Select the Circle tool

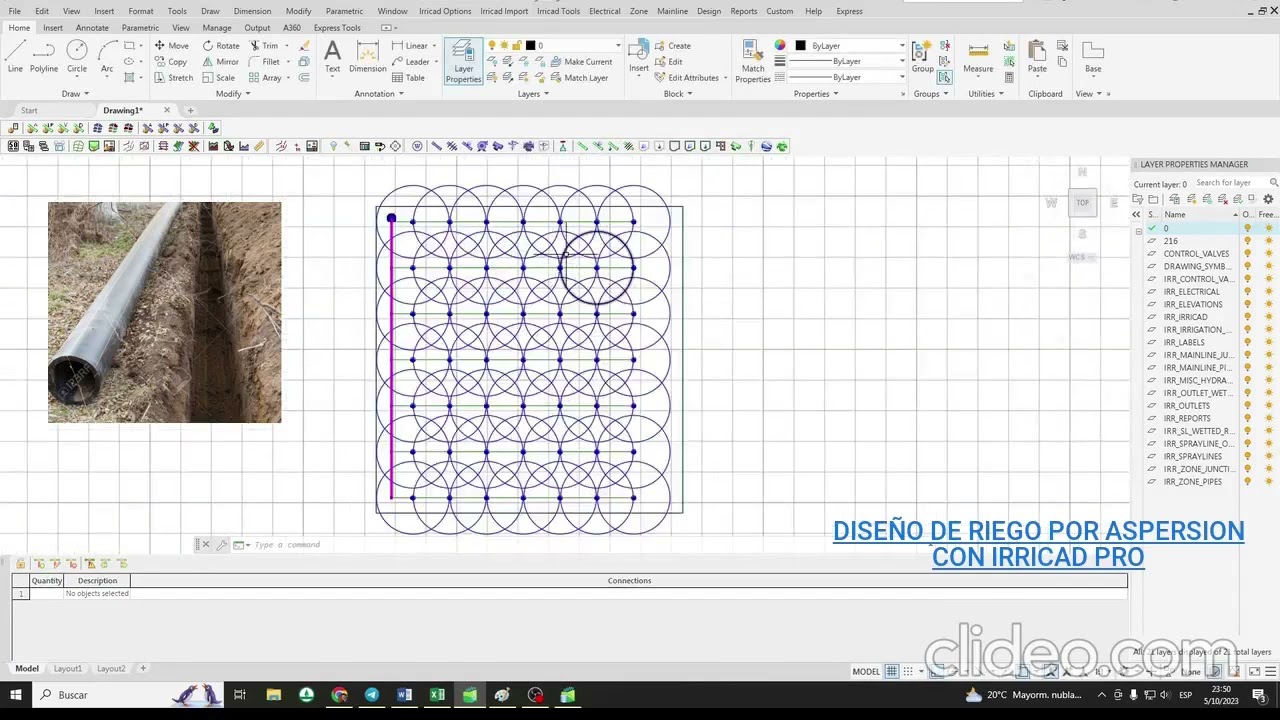[77, 56]
